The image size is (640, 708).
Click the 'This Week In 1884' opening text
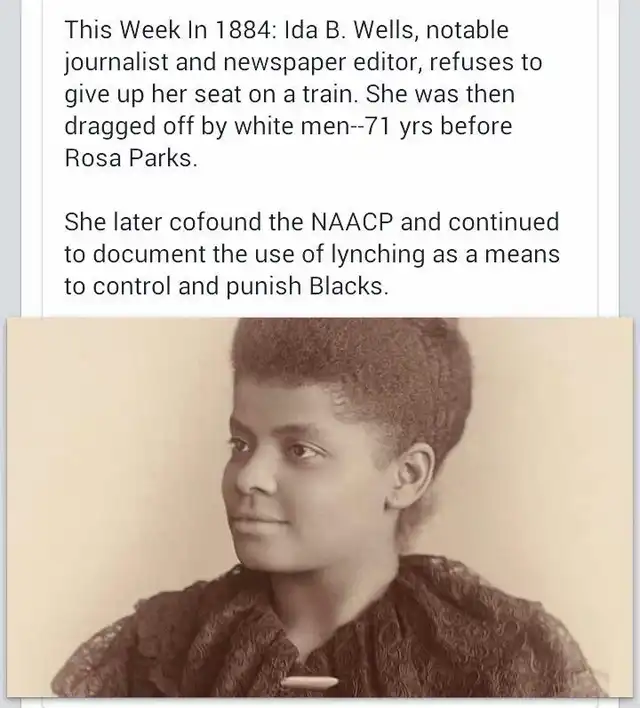169,30
